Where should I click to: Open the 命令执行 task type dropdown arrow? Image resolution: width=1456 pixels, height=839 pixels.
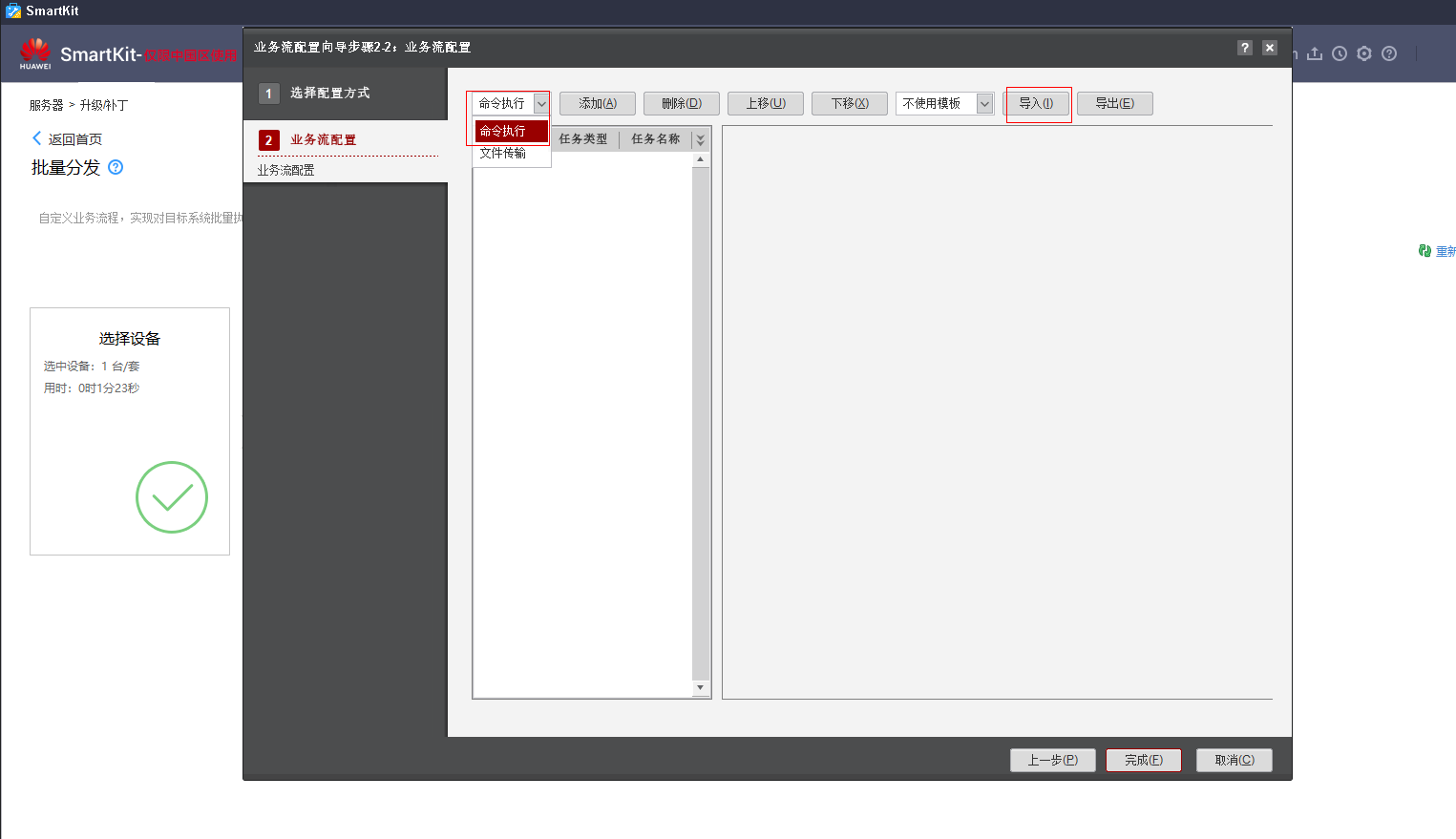pos(541,103)
